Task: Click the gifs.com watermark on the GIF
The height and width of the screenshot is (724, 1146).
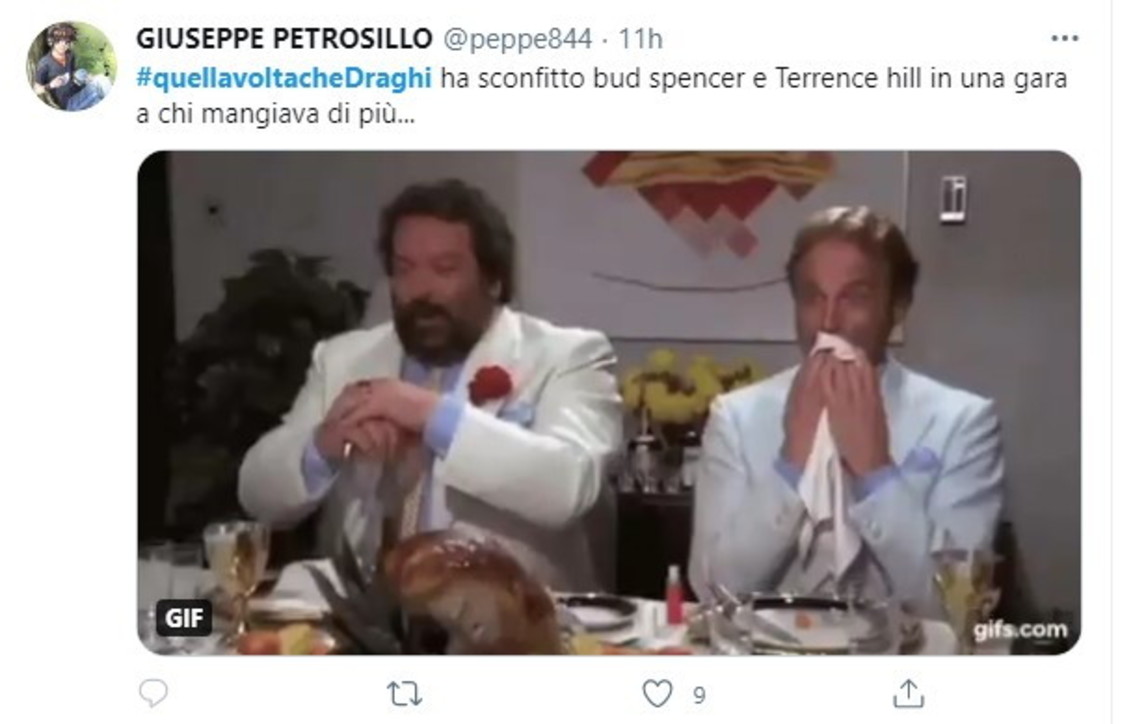Action: coord(1020,630)
